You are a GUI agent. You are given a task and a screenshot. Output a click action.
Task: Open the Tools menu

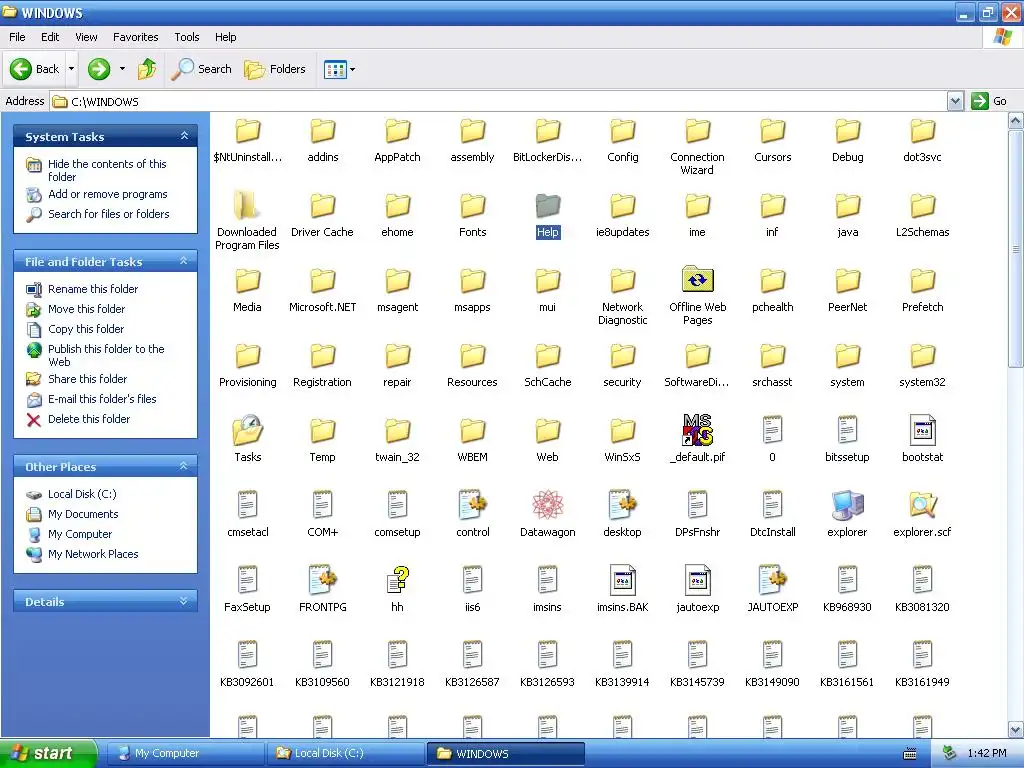click(187, 37)
